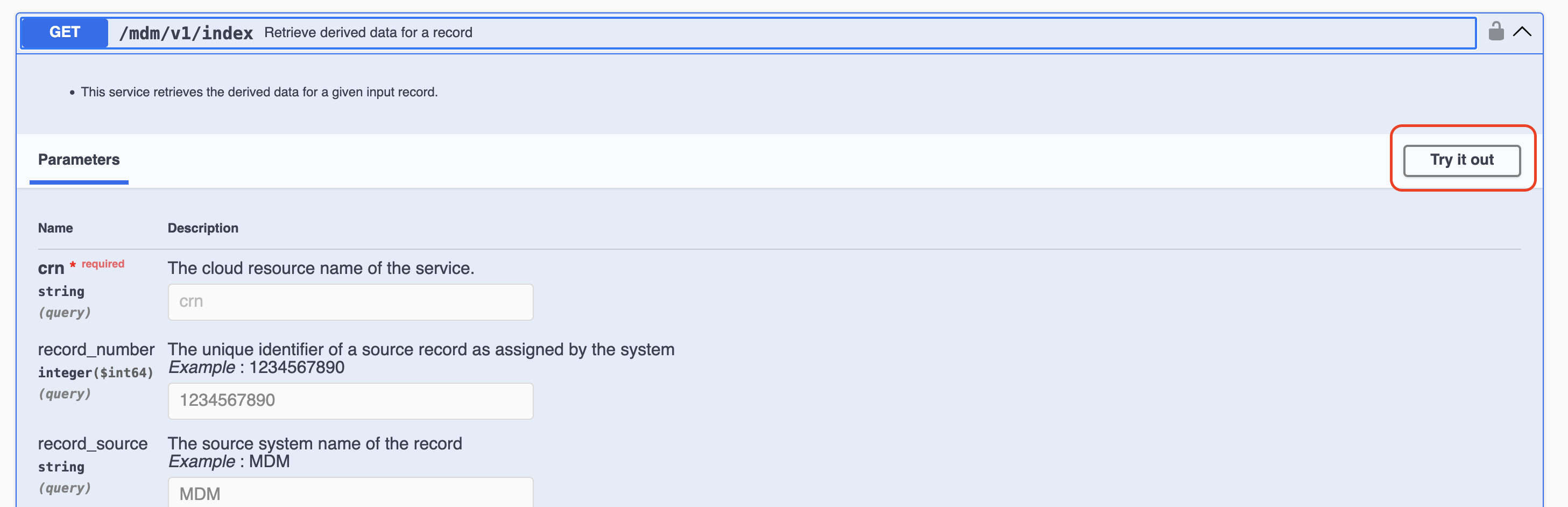Click the blue GET method badge
The width and height of the screenshot is (1568, 507).
(x=65, y=32)
